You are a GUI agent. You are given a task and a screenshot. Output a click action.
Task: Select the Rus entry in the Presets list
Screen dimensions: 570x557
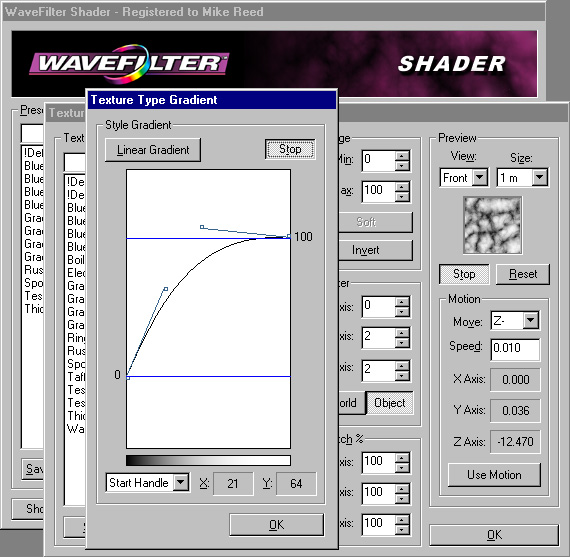click(33, 270)
